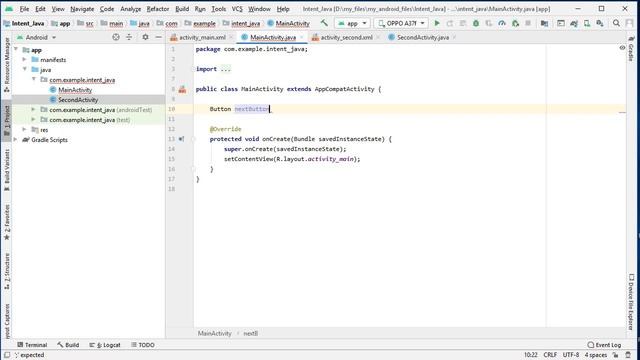Screen dimensions: 640x360
Task: Click the locate target icon in Project panel
Action: click(116, 37)
